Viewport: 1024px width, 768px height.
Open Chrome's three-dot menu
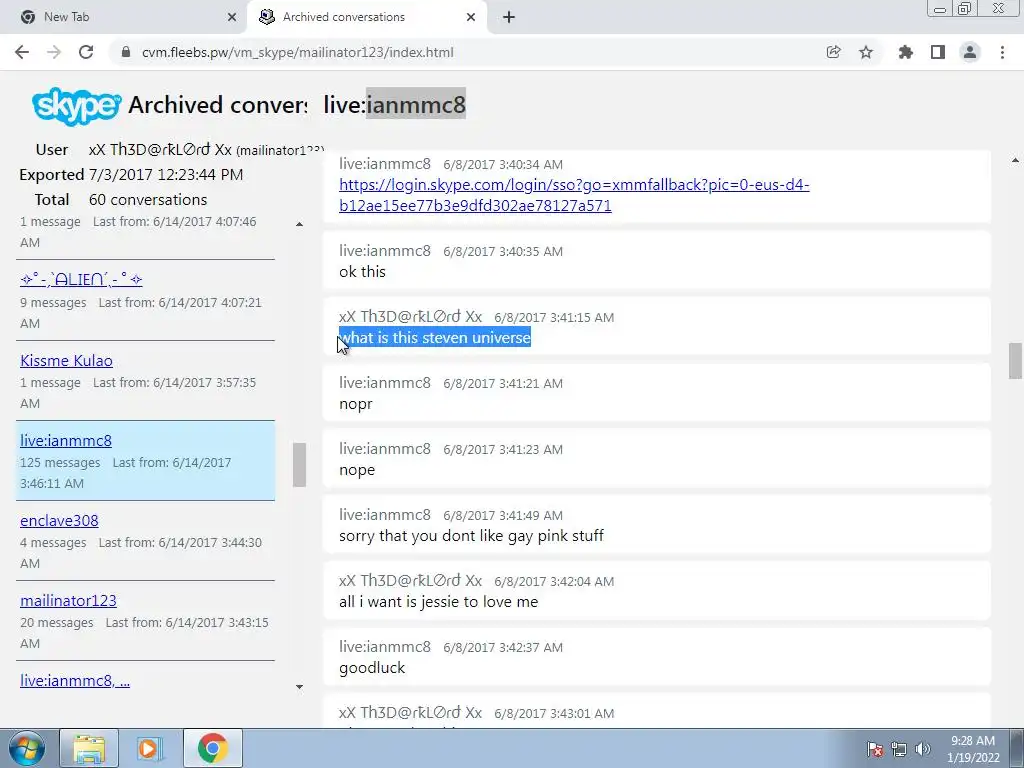tap(1002, 52)
